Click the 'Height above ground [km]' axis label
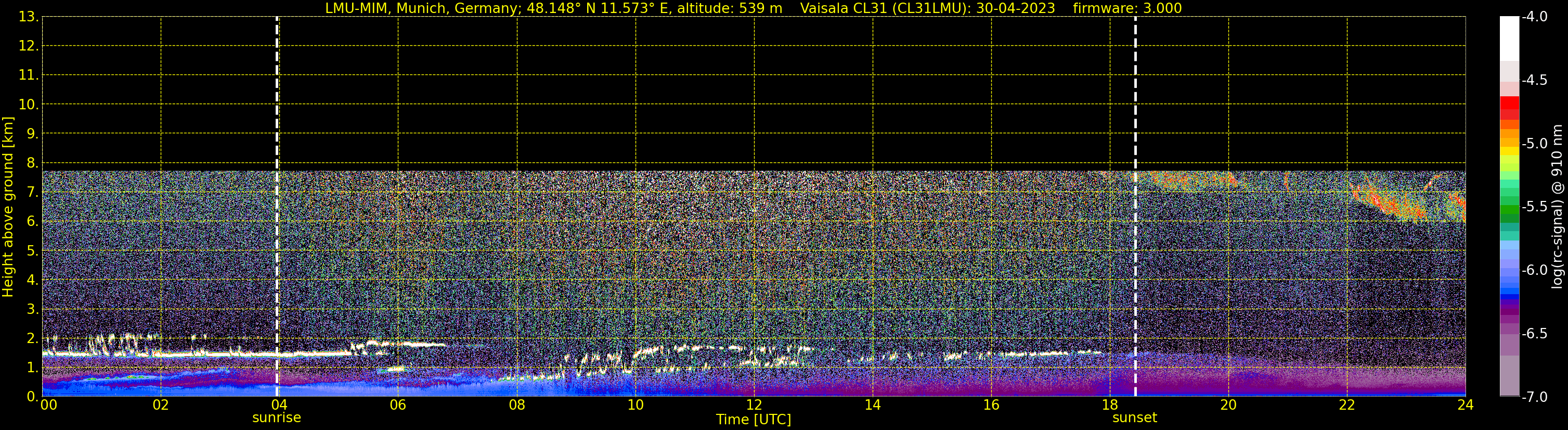 [8, 207]
